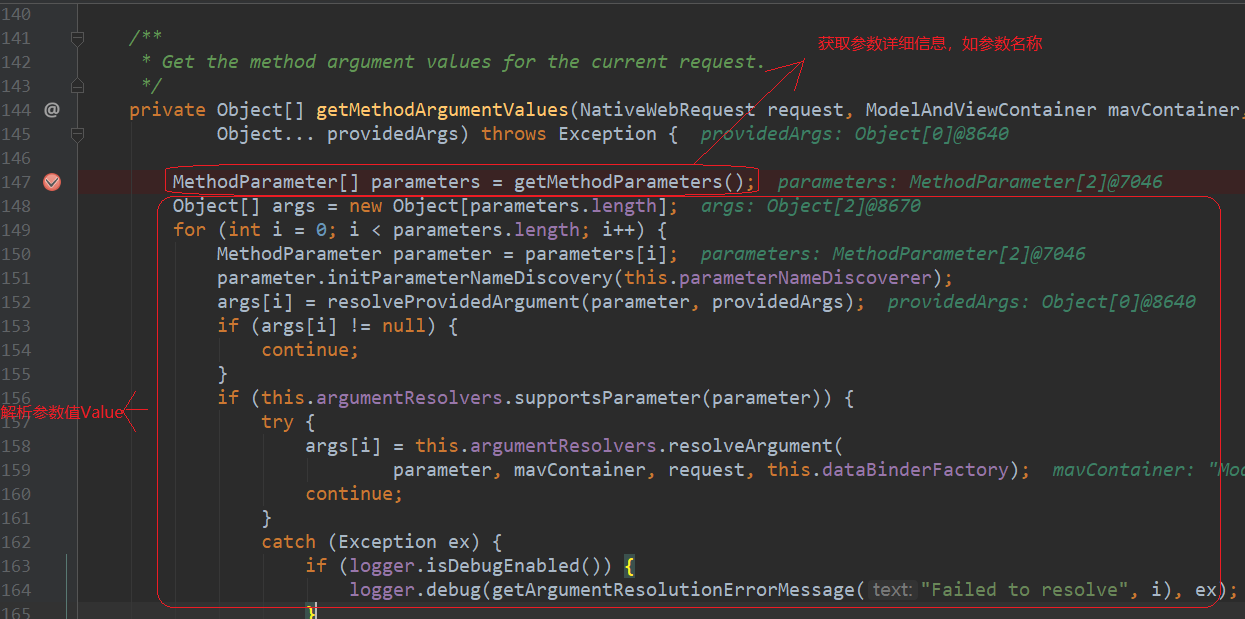Click the 'continue;' statement on line 160
The image size is (1245, 619).
tap(354, 494)
